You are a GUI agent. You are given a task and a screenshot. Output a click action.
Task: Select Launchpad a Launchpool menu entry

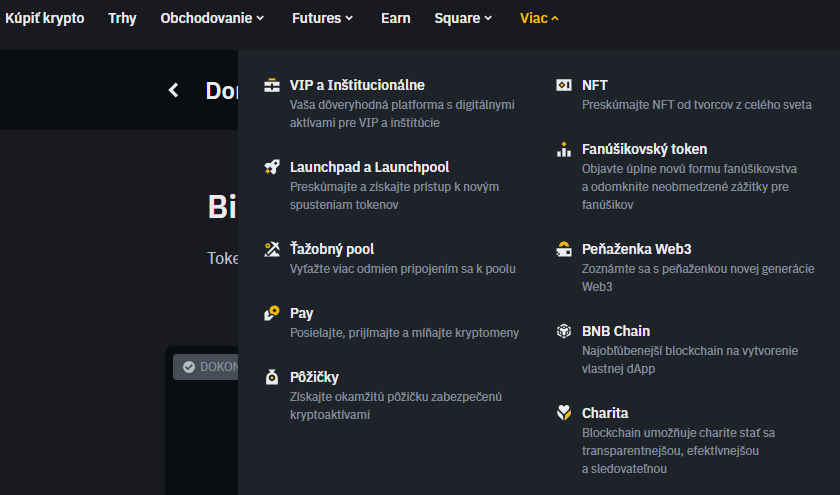[x=369, y=167]
